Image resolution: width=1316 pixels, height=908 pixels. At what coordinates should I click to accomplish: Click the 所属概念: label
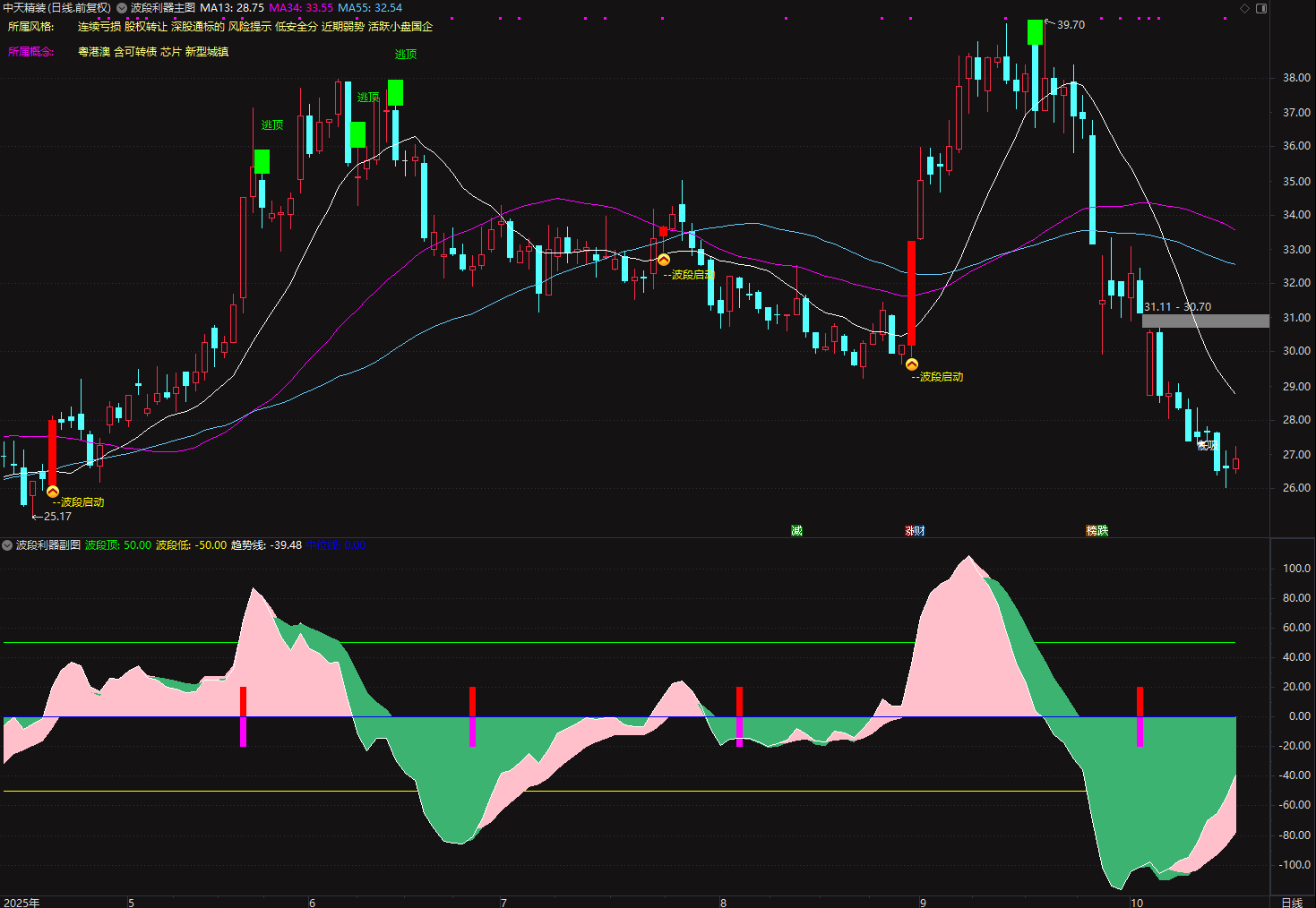click(x=31, y=52)
